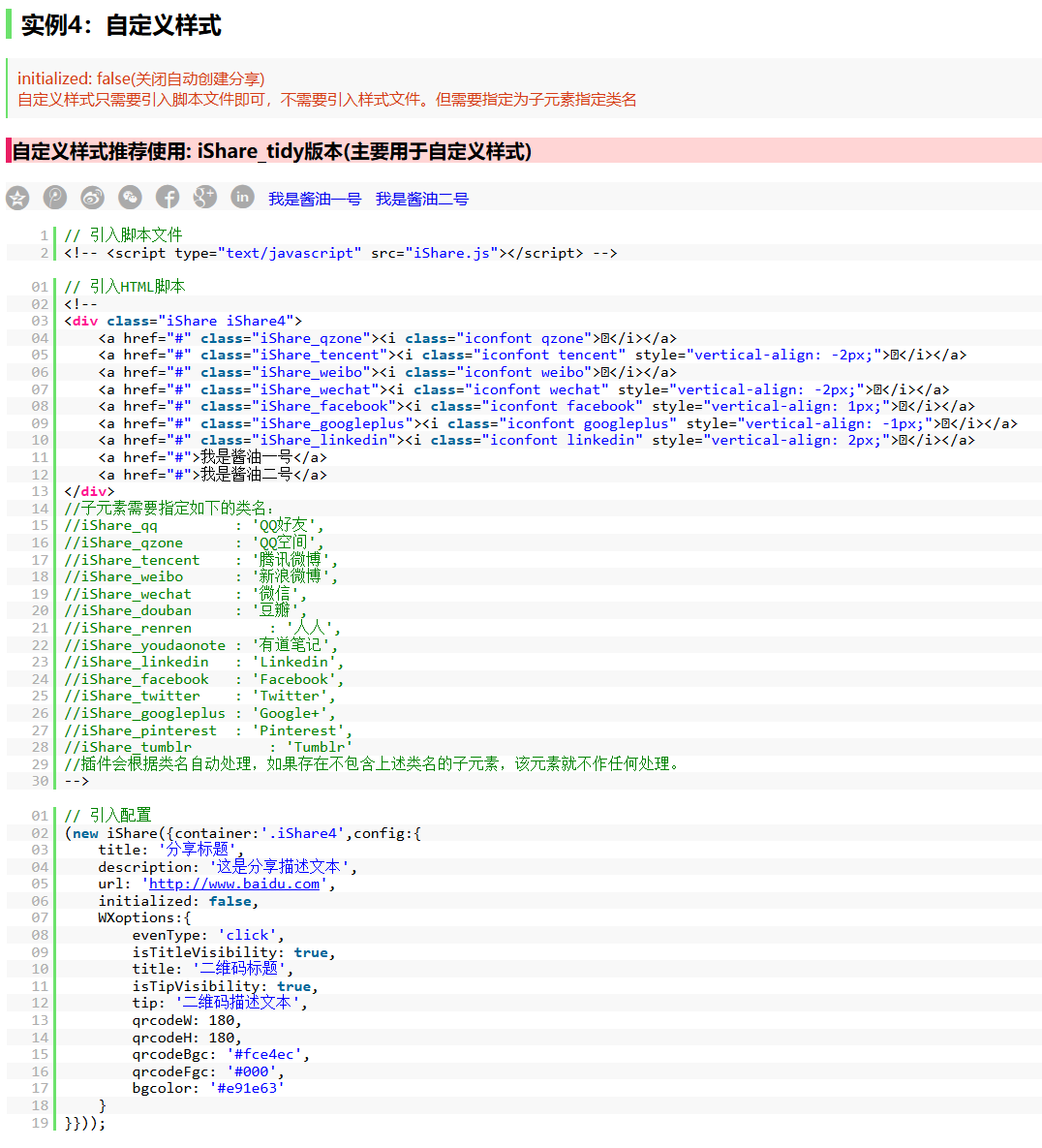Open the blue 我是酱油一号 link beside icons

(x=315, y=200)
